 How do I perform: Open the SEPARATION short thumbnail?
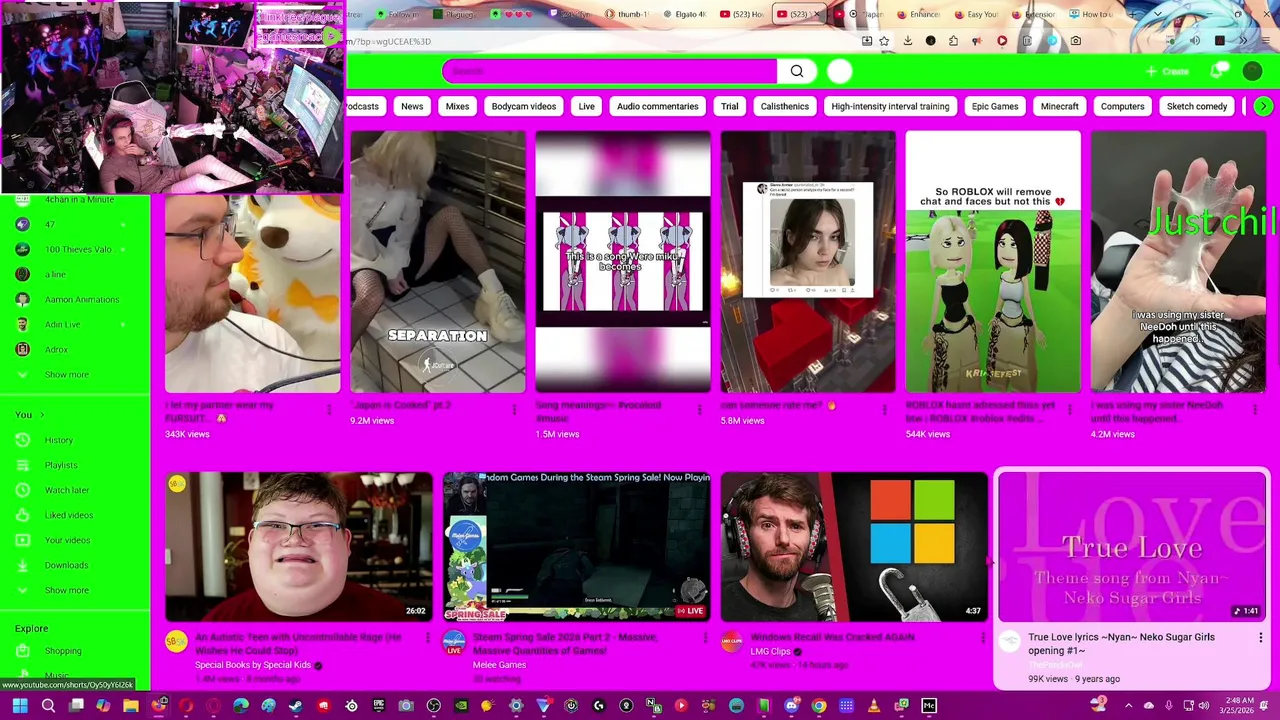[438, 262]
